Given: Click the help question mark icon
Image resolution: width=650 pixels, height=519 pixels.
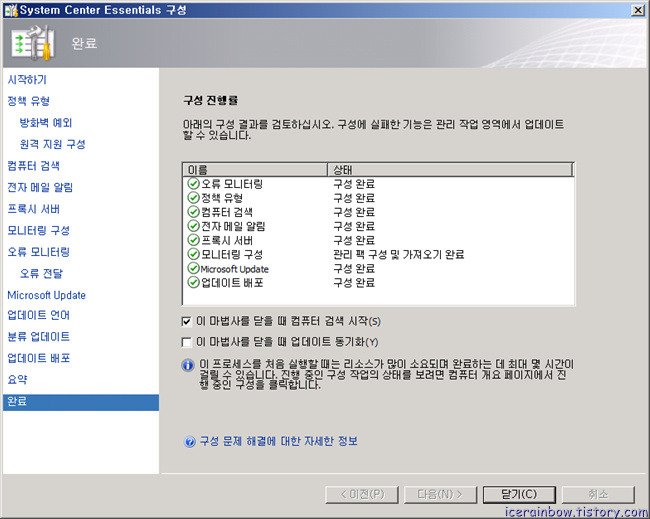Looking at the screenshot, I should click(190, 441).
